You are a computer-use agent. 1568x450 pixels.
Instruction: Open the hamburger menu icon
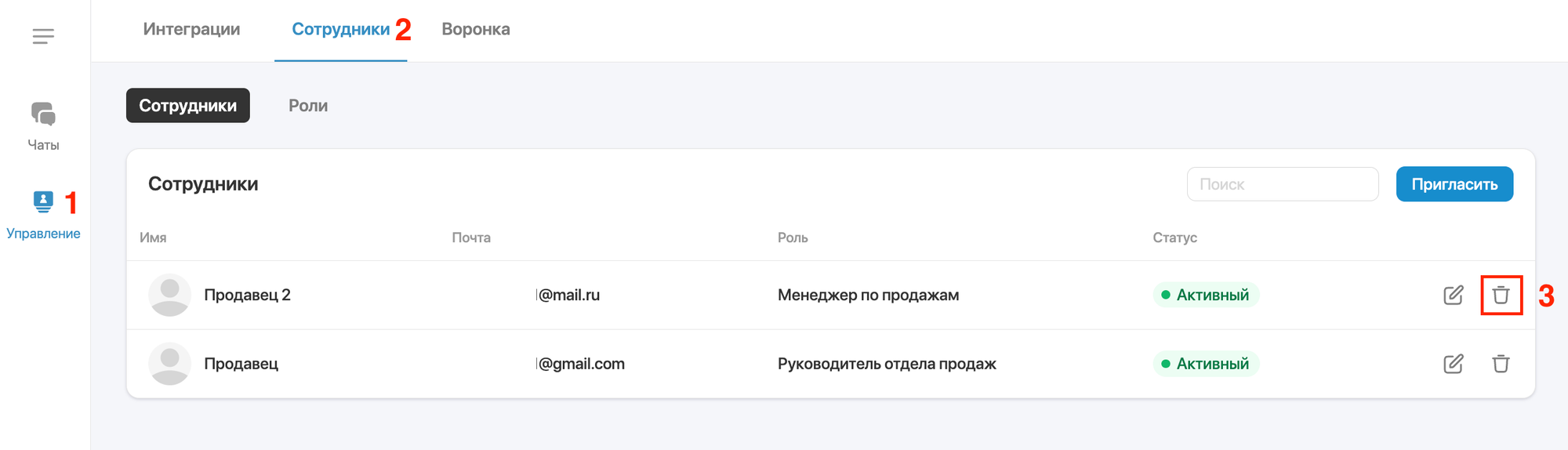tap(43, 36)
